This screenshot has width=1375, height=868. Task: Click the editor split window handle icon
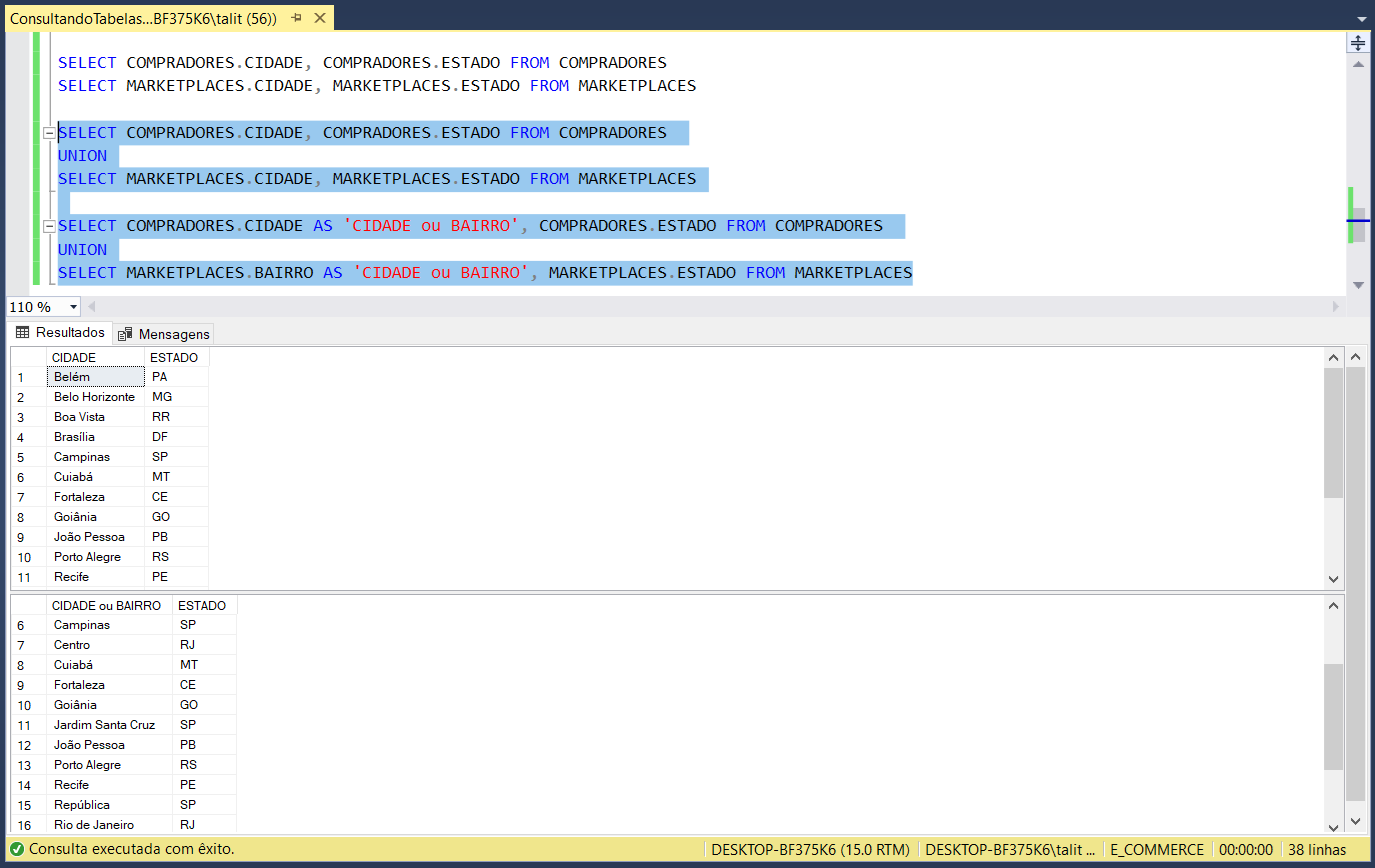[1358, 42]
